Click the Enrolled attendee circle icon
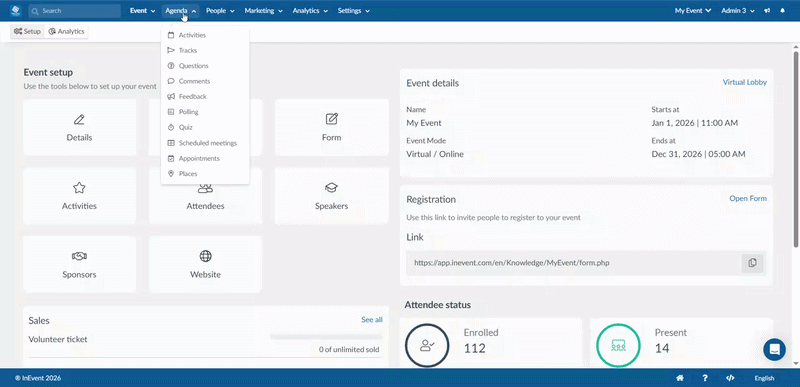This screenshot has width=800, height=387. coord(427,345)
